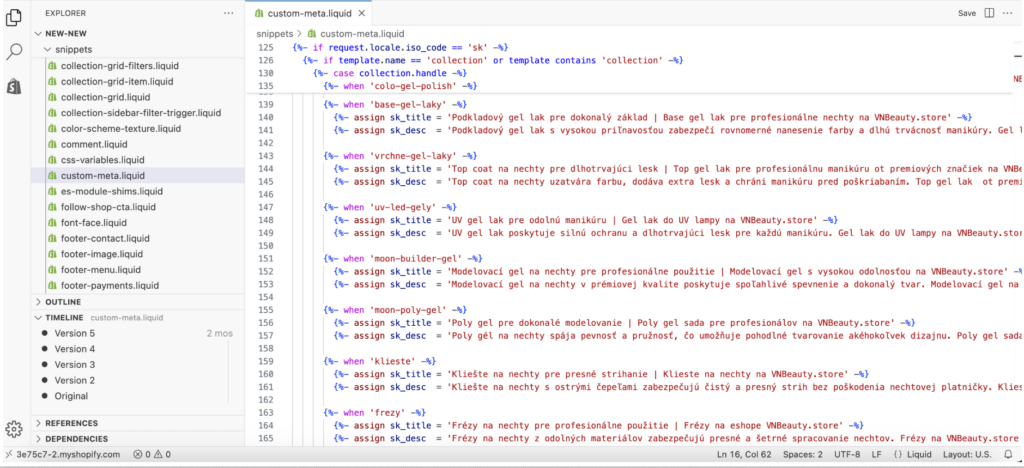Open the Shopify bag icon panel

(x=15, y=87)
